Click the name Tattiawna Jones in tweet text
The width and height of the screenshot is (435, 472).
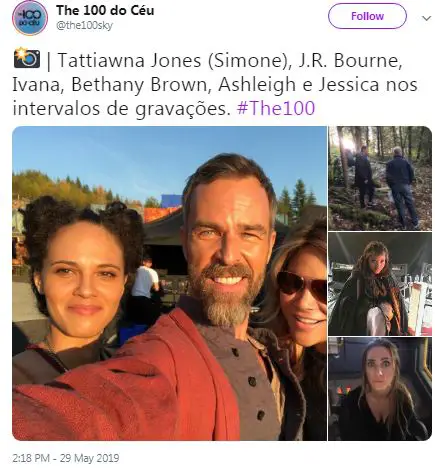tap(130, 60)
